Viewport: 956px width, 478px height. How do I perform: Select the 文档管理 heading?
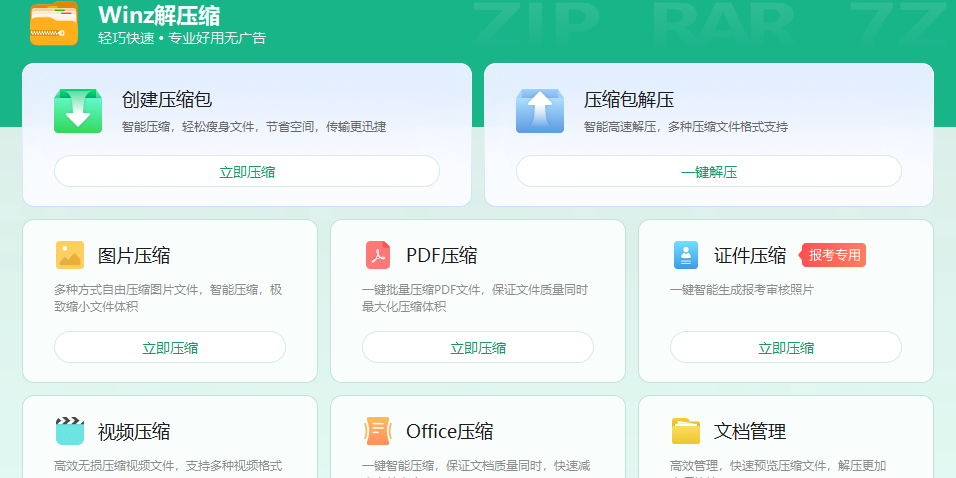(750, 432)
